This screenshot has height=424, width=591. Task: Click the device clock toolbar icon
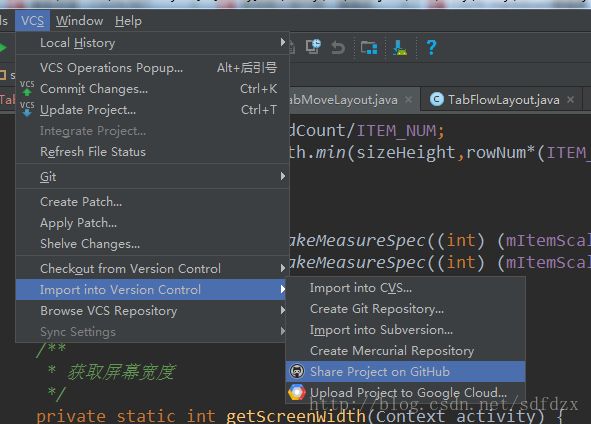pos(313,47)
